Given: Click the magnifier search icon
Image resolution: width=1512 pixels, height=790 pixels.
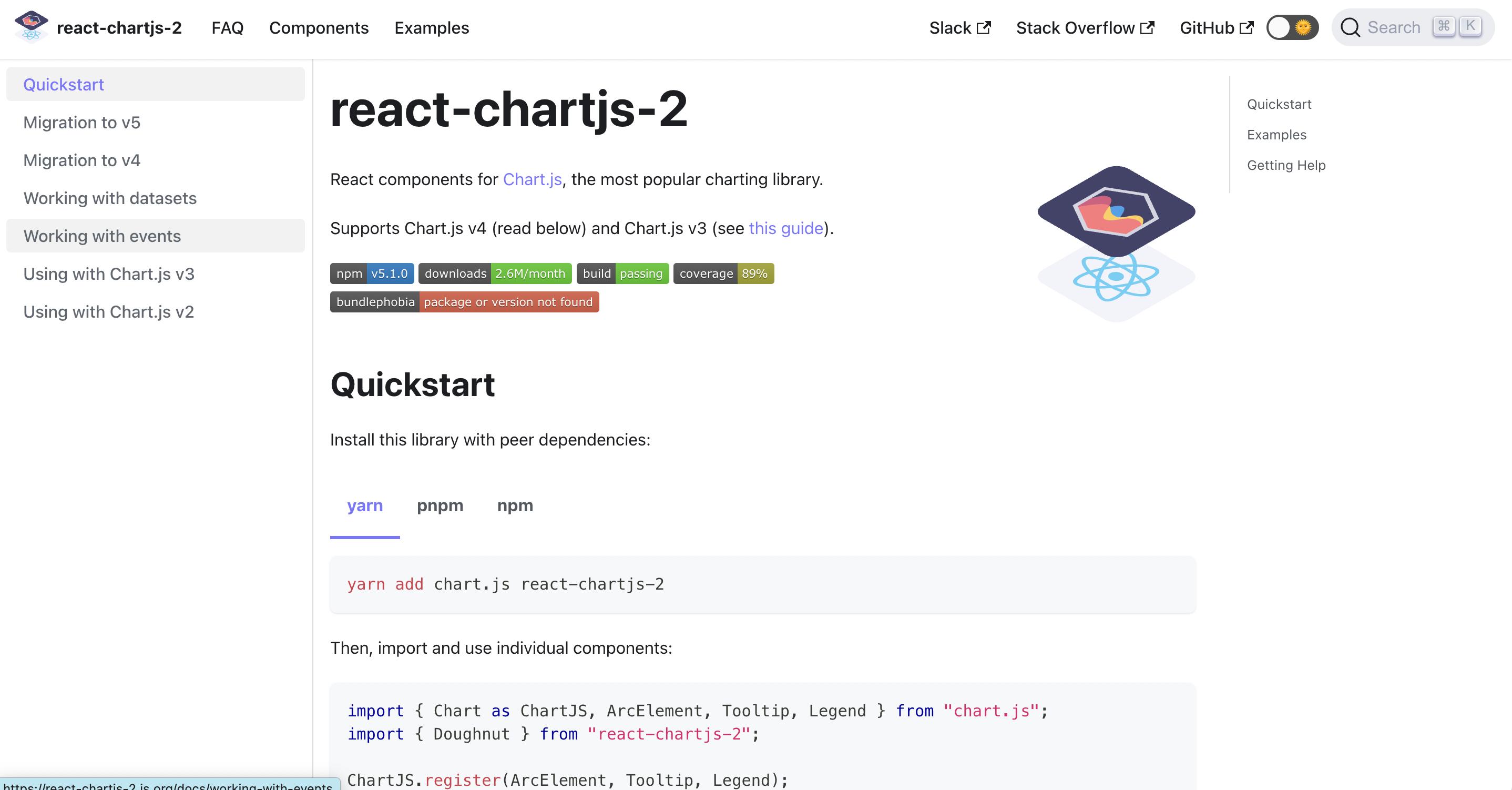Looking at the screenshot, I should click(1350, 27).
